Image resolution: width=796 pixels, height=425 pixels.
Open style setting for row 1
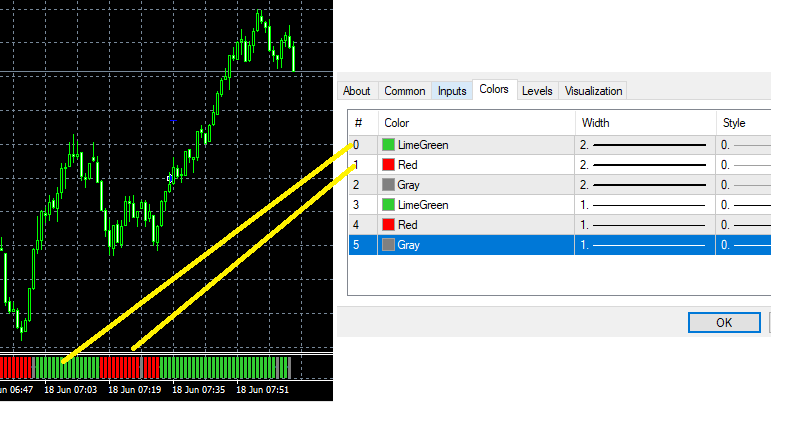744,165
